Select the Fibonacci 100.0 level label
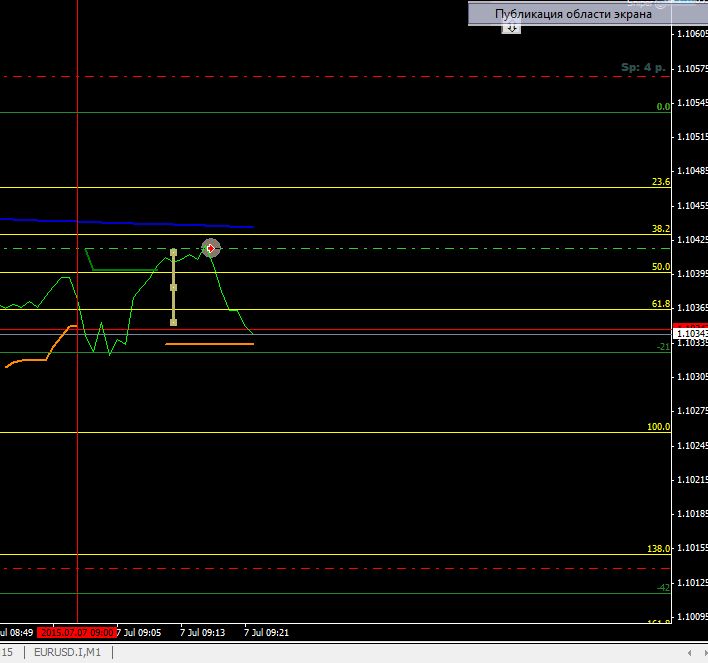 [x=658, y=427]
